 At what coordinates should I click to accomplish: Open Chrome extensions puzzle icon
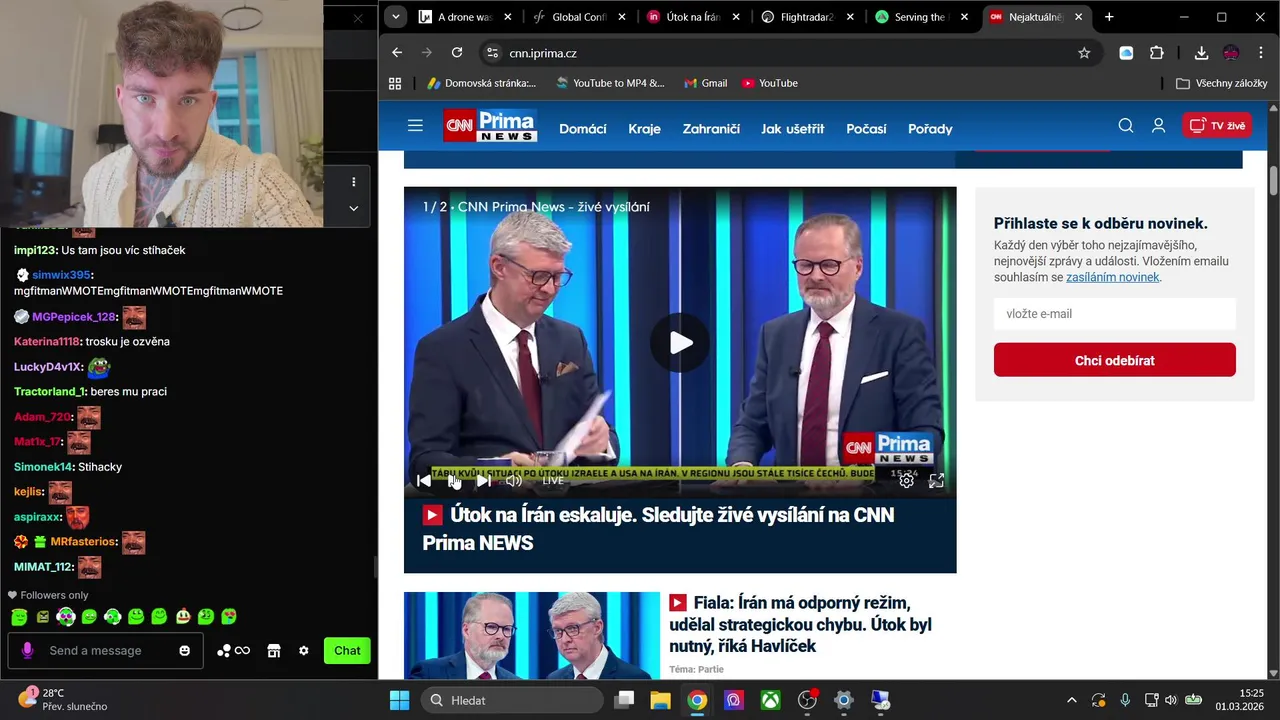1157,53
